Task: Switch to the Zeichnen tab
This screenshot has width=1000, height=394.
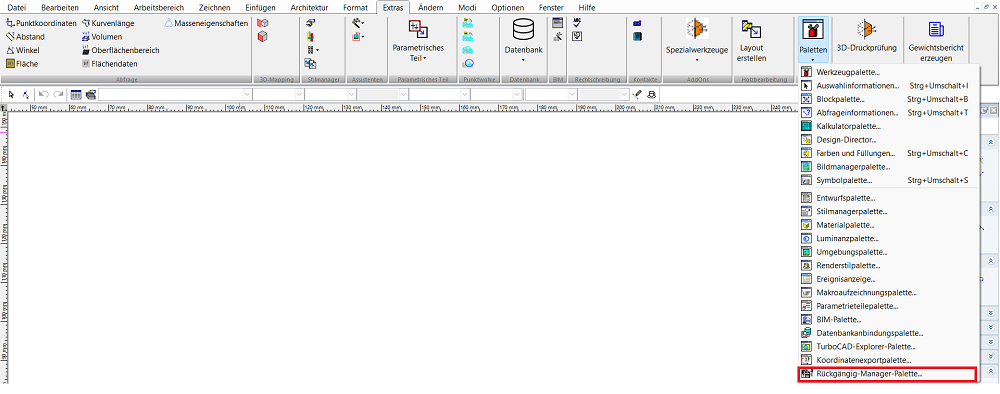Action: coord(215,8)
